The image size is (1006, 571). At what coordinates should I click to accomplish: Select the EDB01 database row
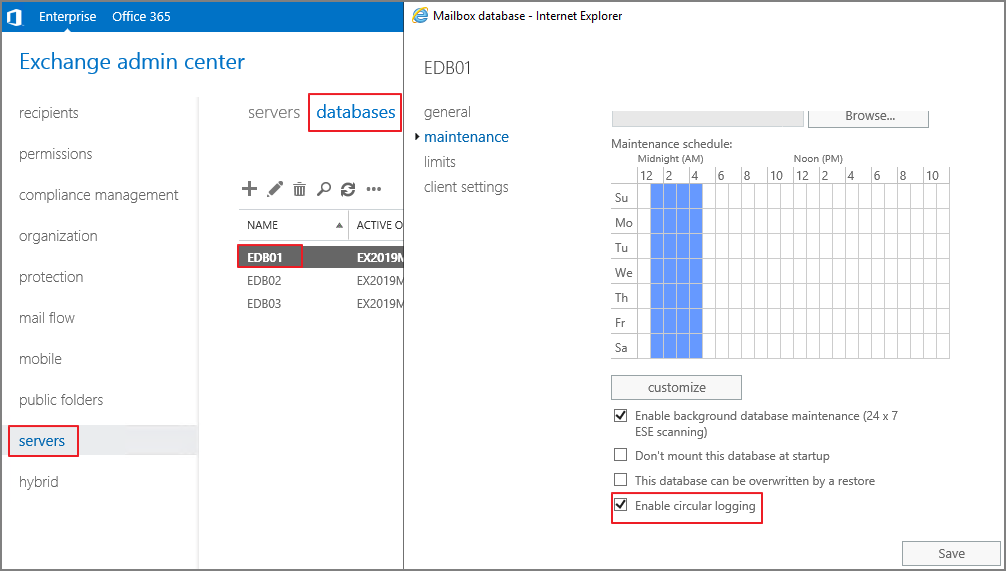(x=321, y=257)
